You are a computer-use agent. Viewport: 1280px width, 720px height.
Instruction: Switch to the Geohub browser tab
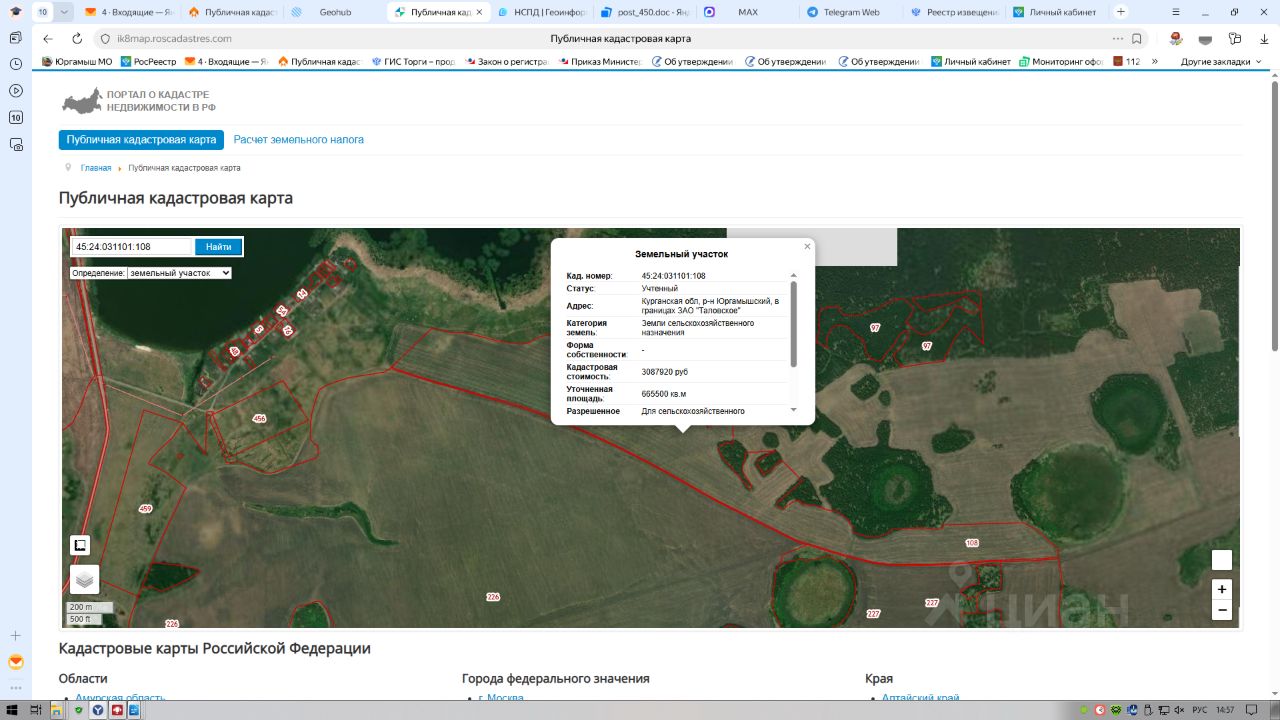point(334,12)
